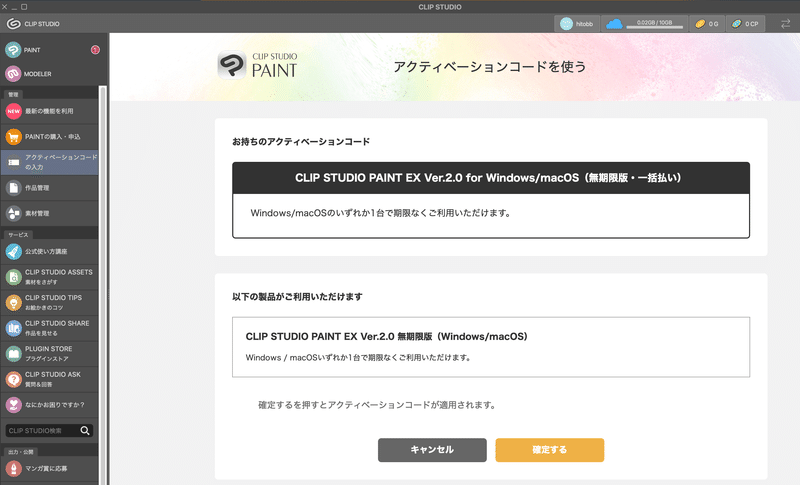The image size is (800, 485).
Task: Open the CLIP STUDIO TIPS lightbulb icon
Action: 13,302
